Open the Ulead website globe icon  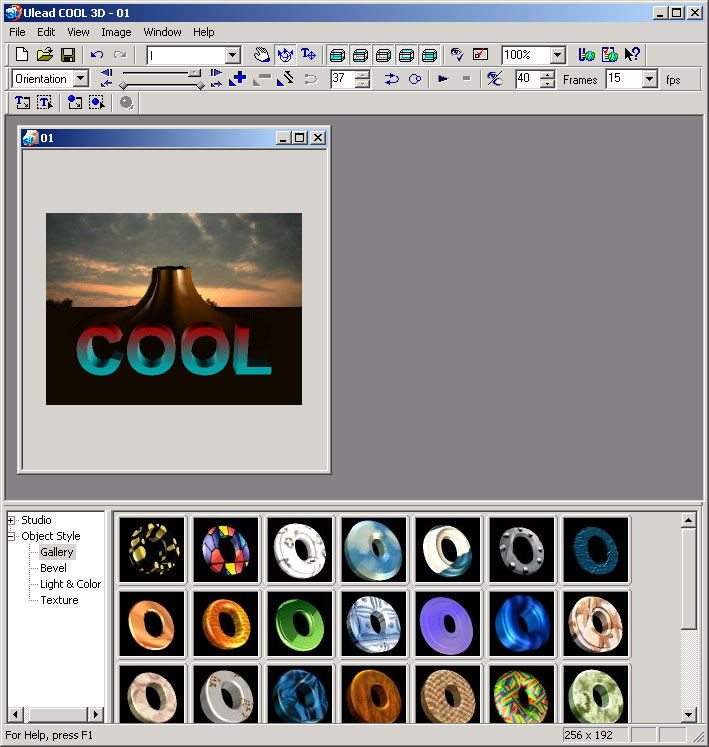(586, 55)
